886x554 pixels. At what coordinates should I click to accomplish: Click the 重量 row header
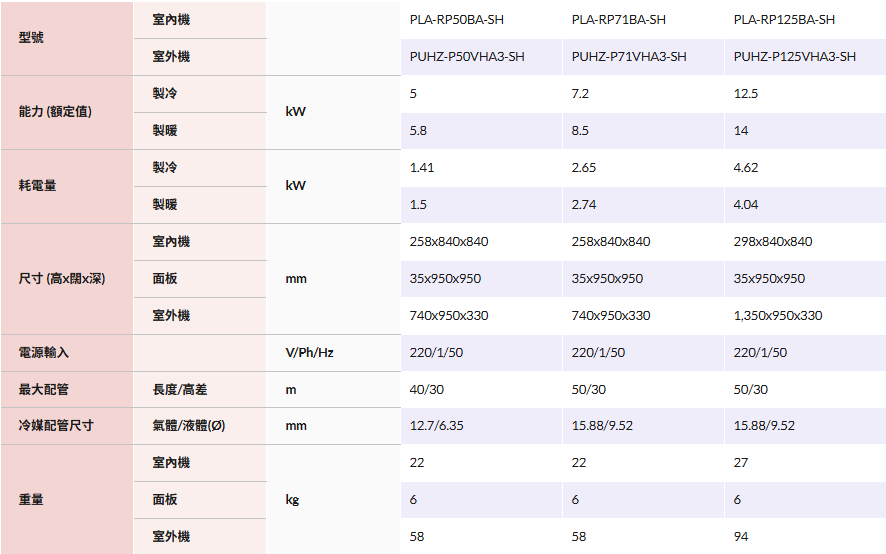31,500
